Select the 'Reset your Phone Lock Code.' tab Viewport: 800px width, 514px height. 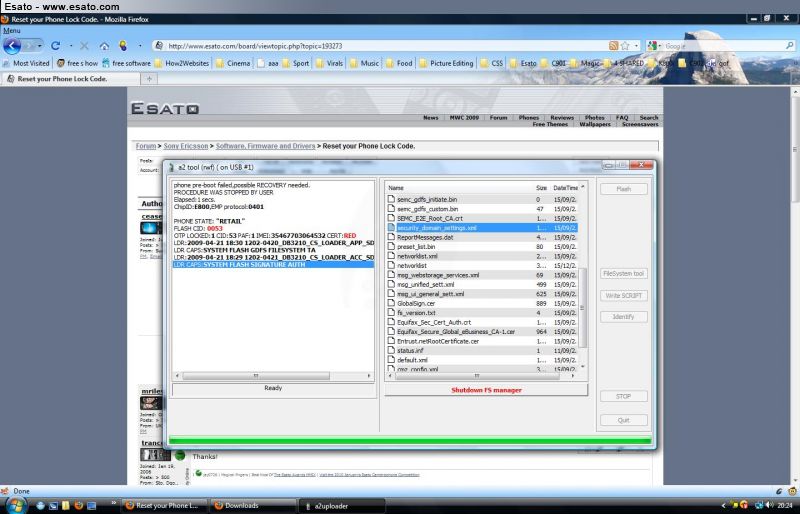click(70, 79)
